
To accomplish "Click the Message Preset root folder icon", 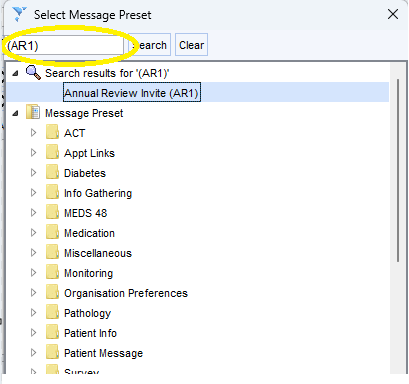I will tap(33, 112).
